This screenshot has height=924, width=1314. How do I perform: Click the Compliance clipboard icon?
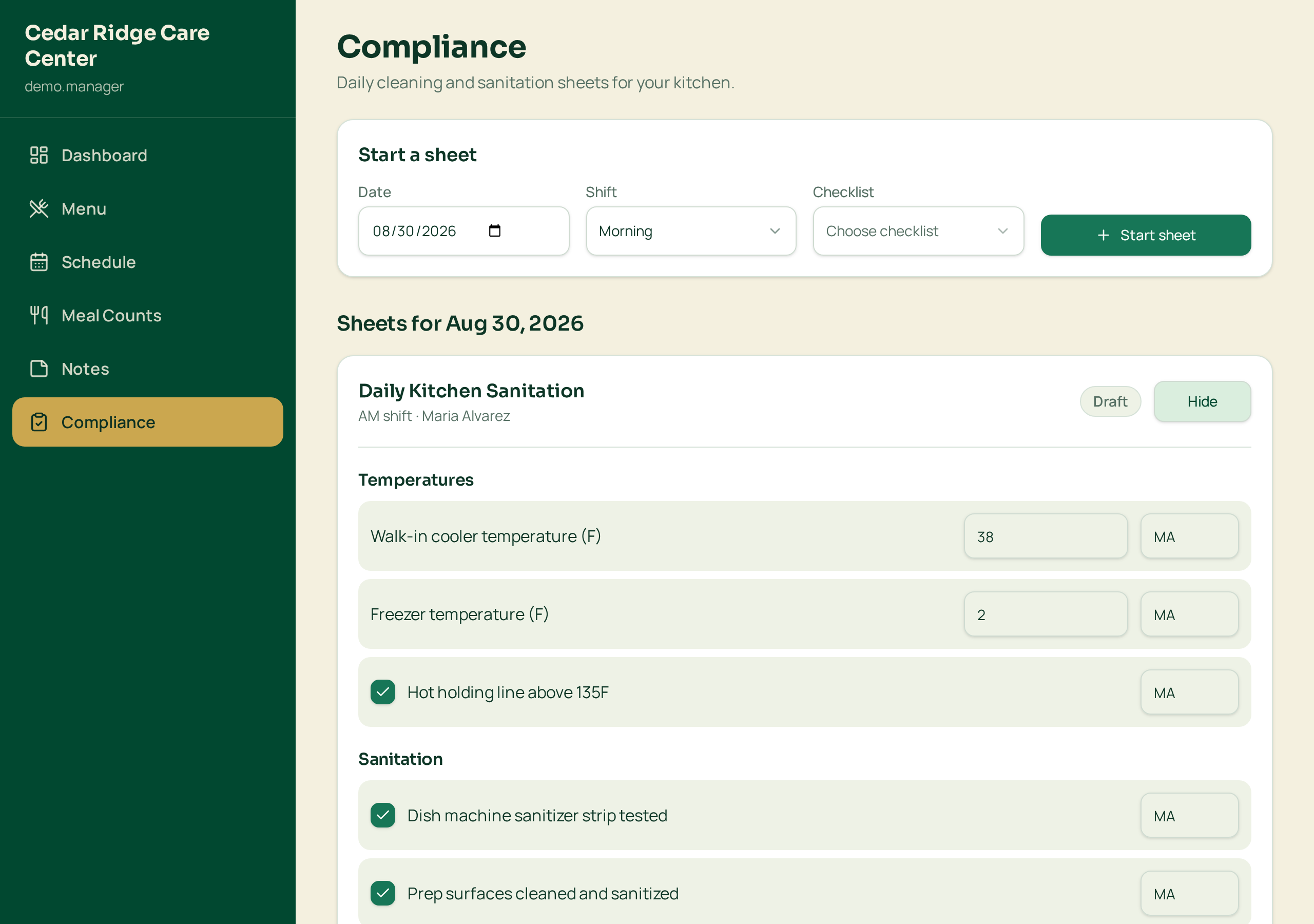(38, 422)
